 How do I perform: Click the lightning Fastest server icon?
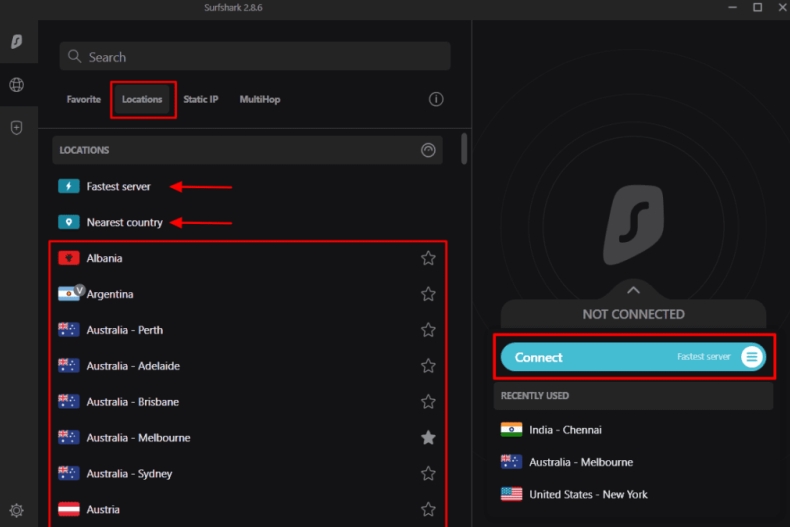pos(68,186)
